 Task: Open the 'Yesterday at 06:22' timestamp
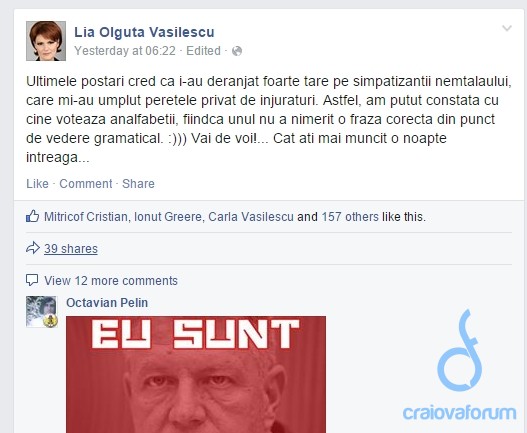point(125,51)
